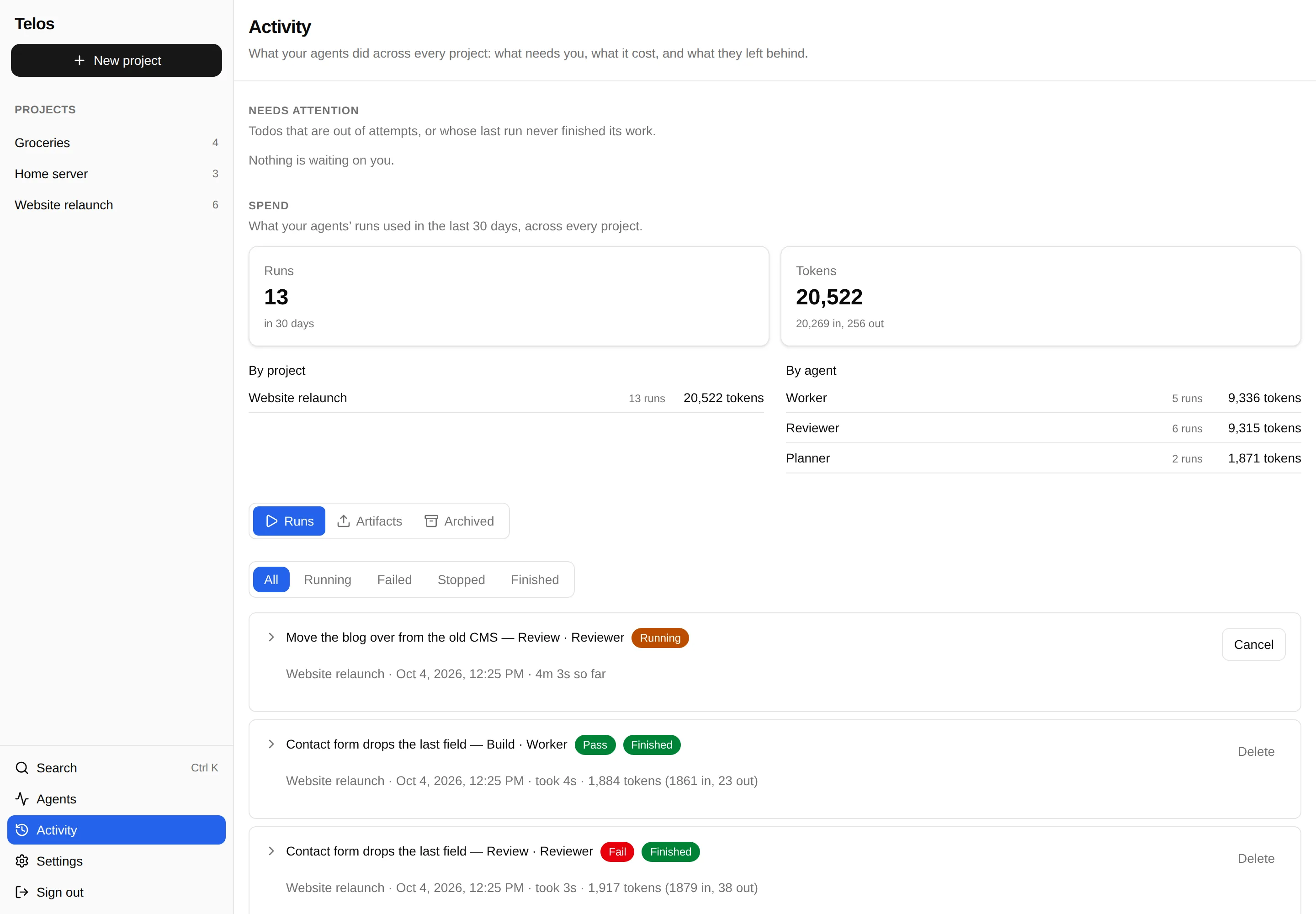Delete the Contact form Review Reviewer run
Viewport: 1316px width, 914px height.
click(1256, 858)
